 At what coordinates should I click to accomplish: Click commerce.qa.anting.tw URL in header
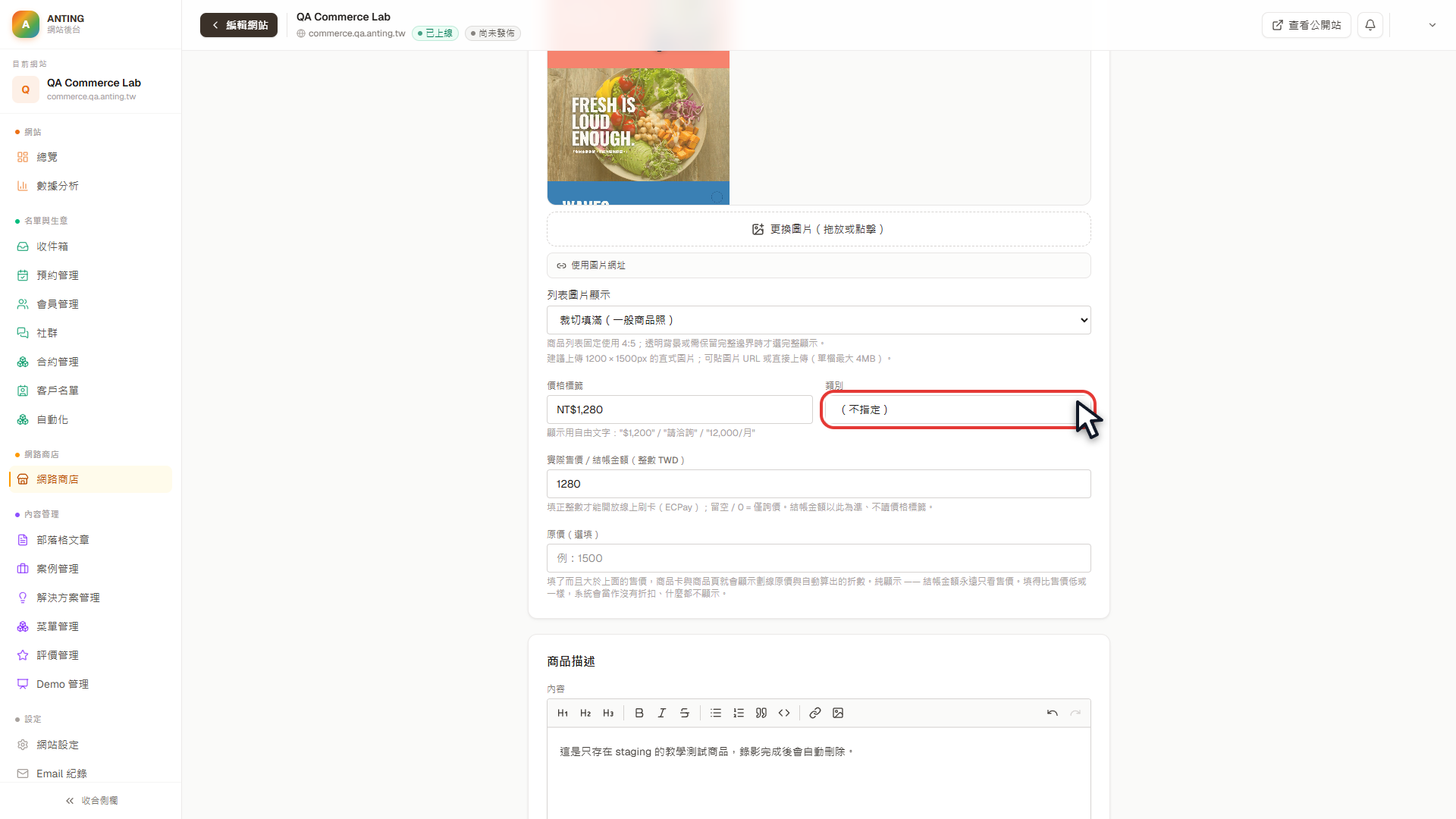[x=356, y=33]
